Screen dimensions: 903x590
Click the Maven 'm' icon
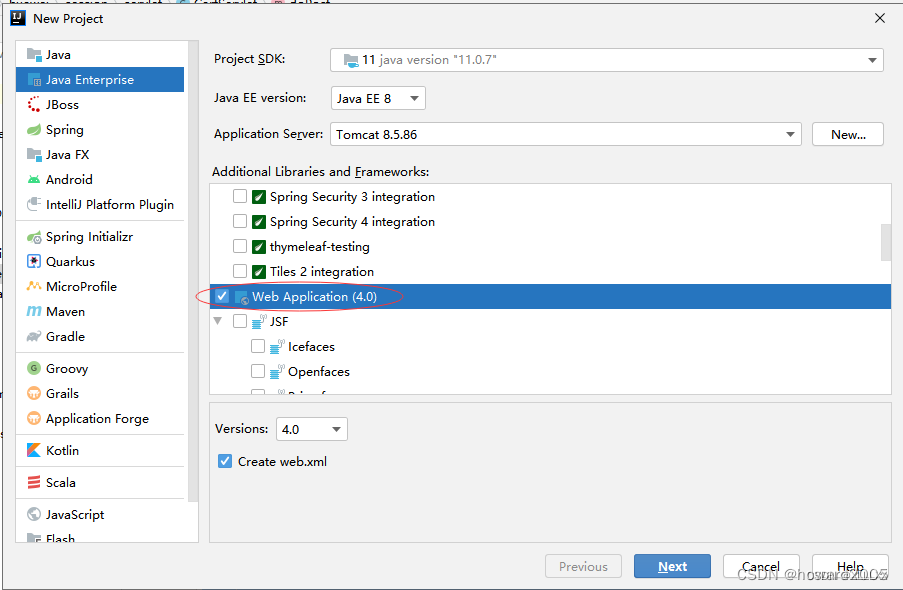[34, 312]
